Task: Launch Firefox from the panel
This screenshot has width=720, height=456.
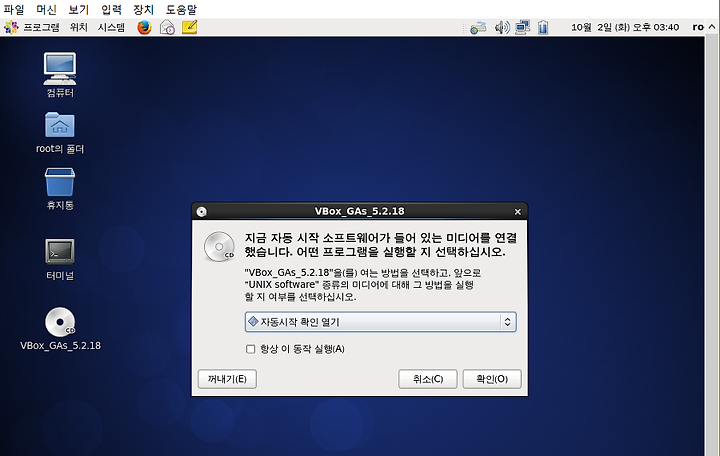Action: click(x=144, y=28)
